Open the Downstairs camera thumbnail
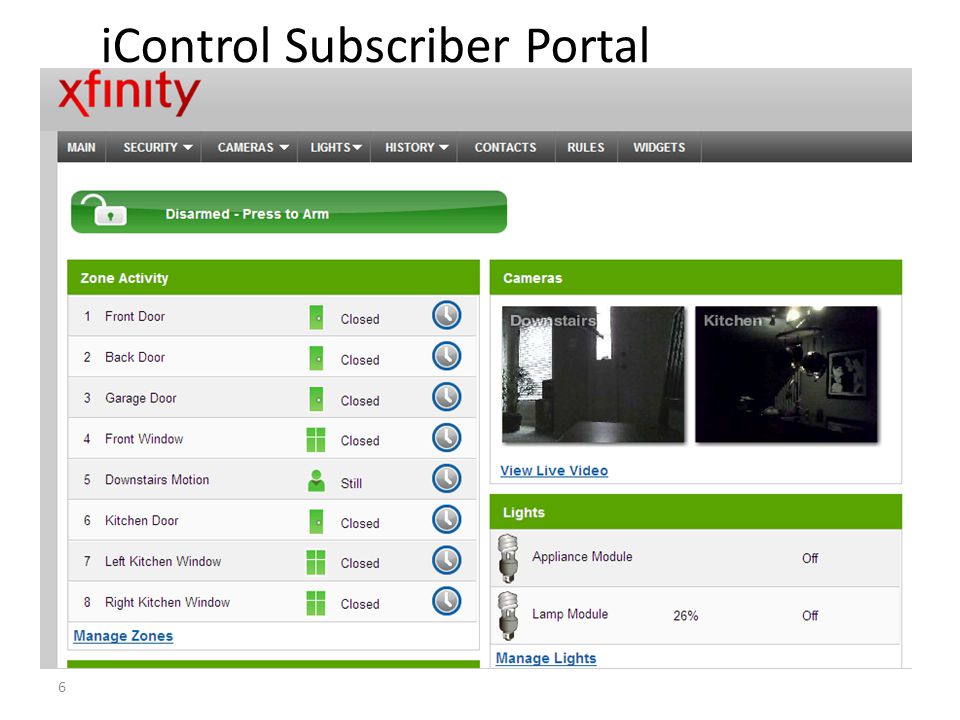The height and width of the screenshot is (720, 960). pos(593,374)
